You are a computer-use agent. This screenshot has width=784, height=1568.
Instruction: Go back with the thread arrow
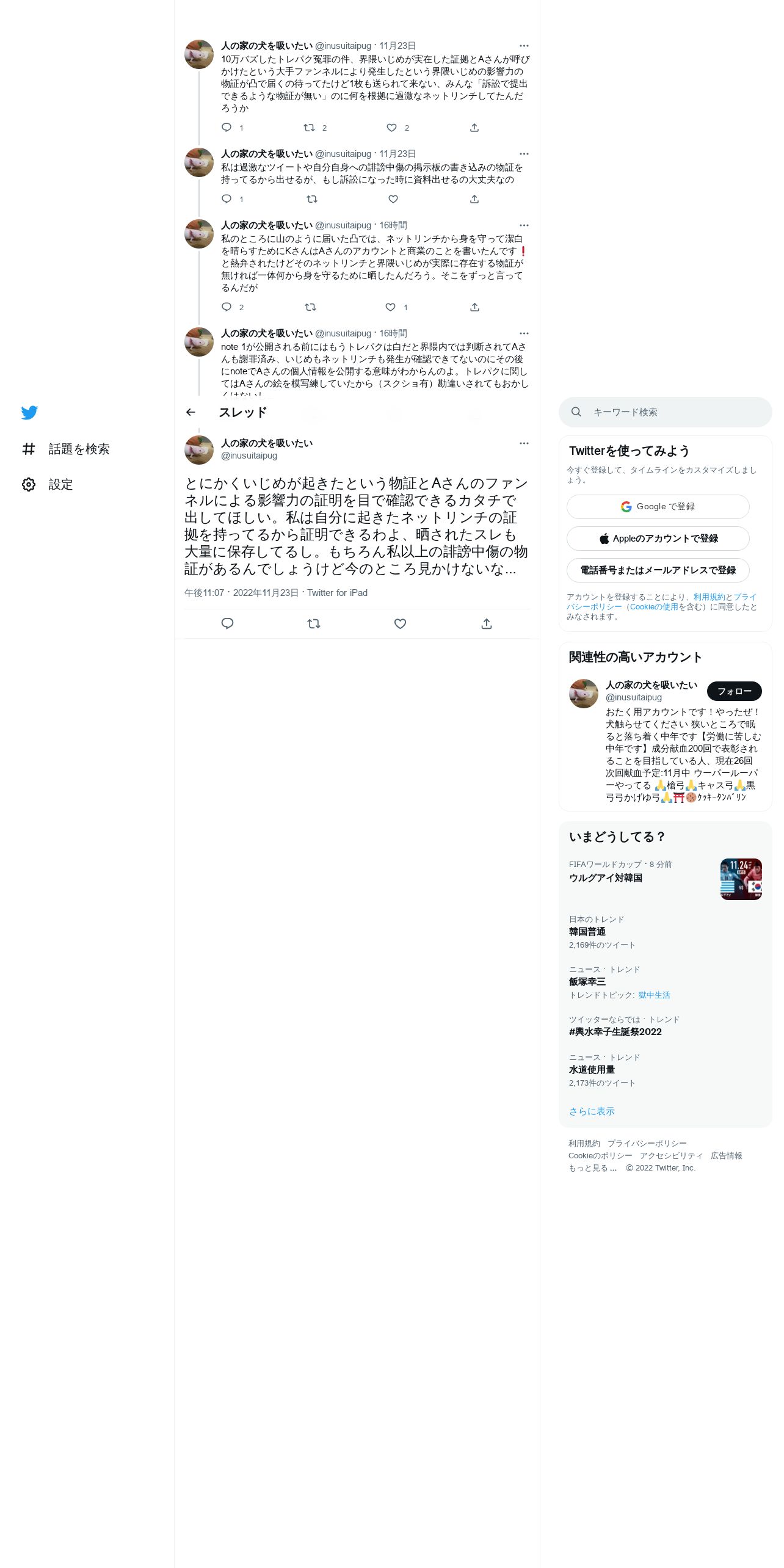(191, 412)
